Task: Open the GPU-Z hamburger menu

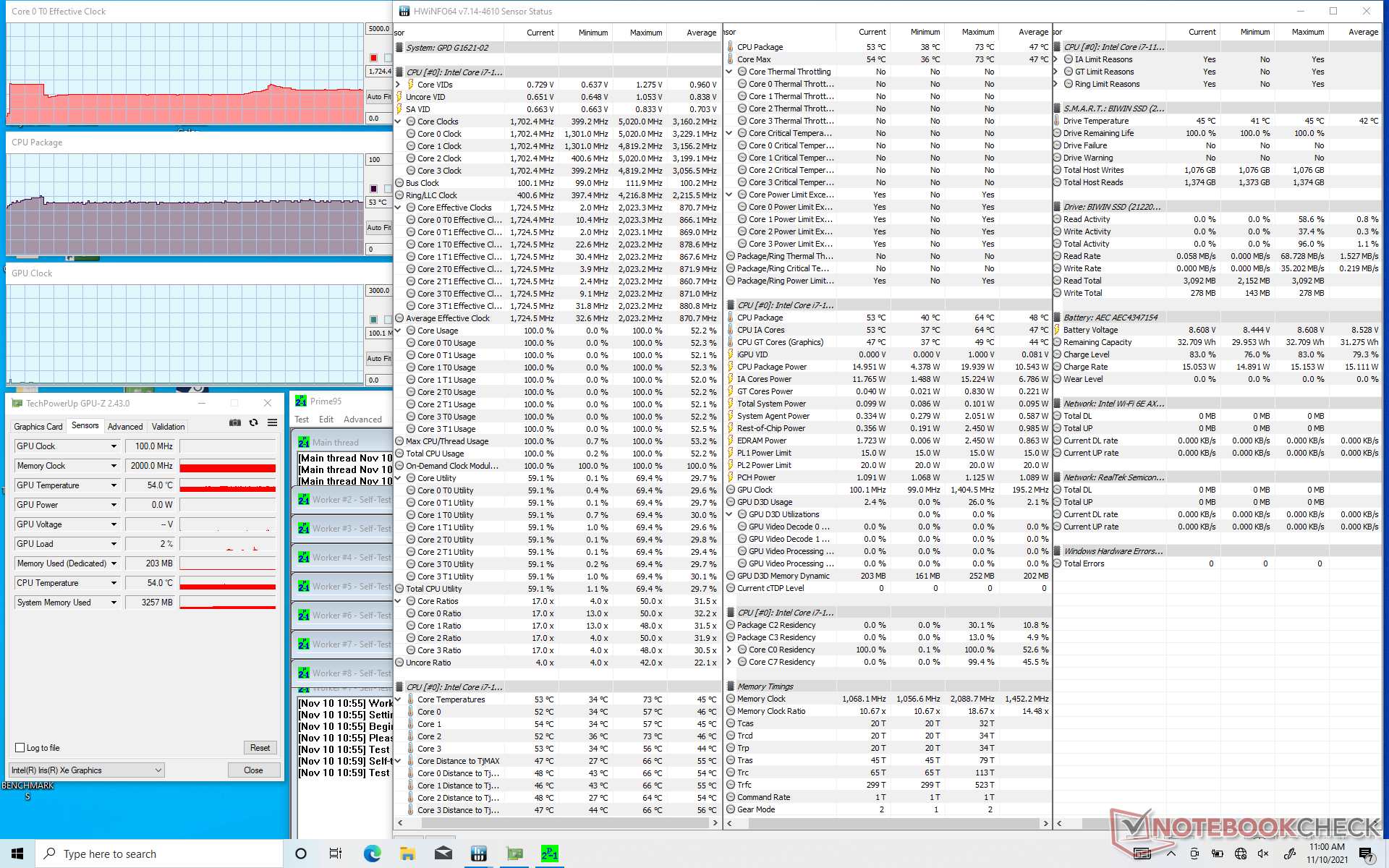Action: [x=272, y=423]
